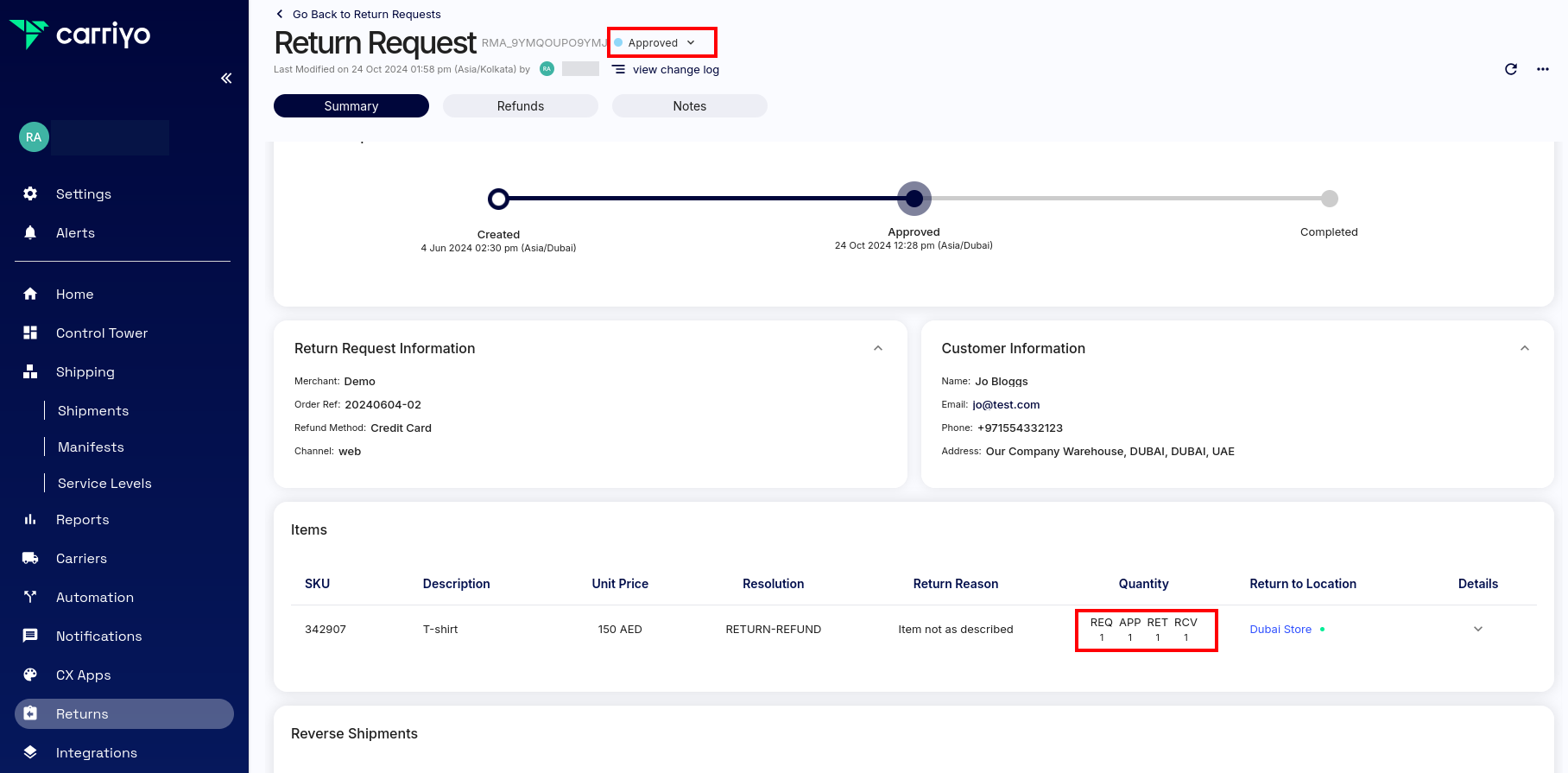Click the Carriyo logo
Image resolution: width=1568 pixels, height=773 pixels.
click(80, 35)
